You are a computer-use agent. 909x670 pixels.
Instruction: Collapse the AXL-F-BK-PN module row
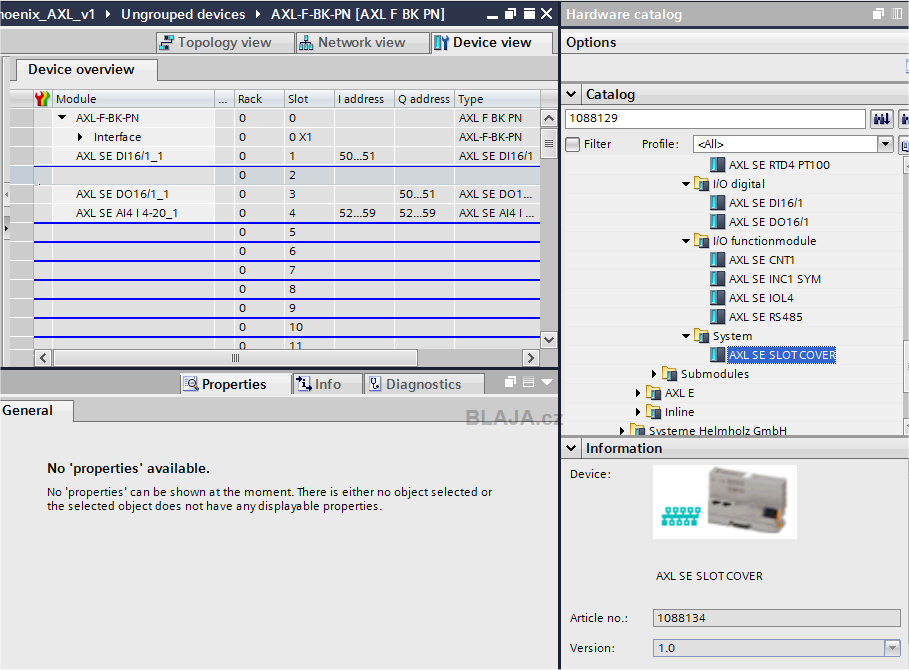coord(62,118)
